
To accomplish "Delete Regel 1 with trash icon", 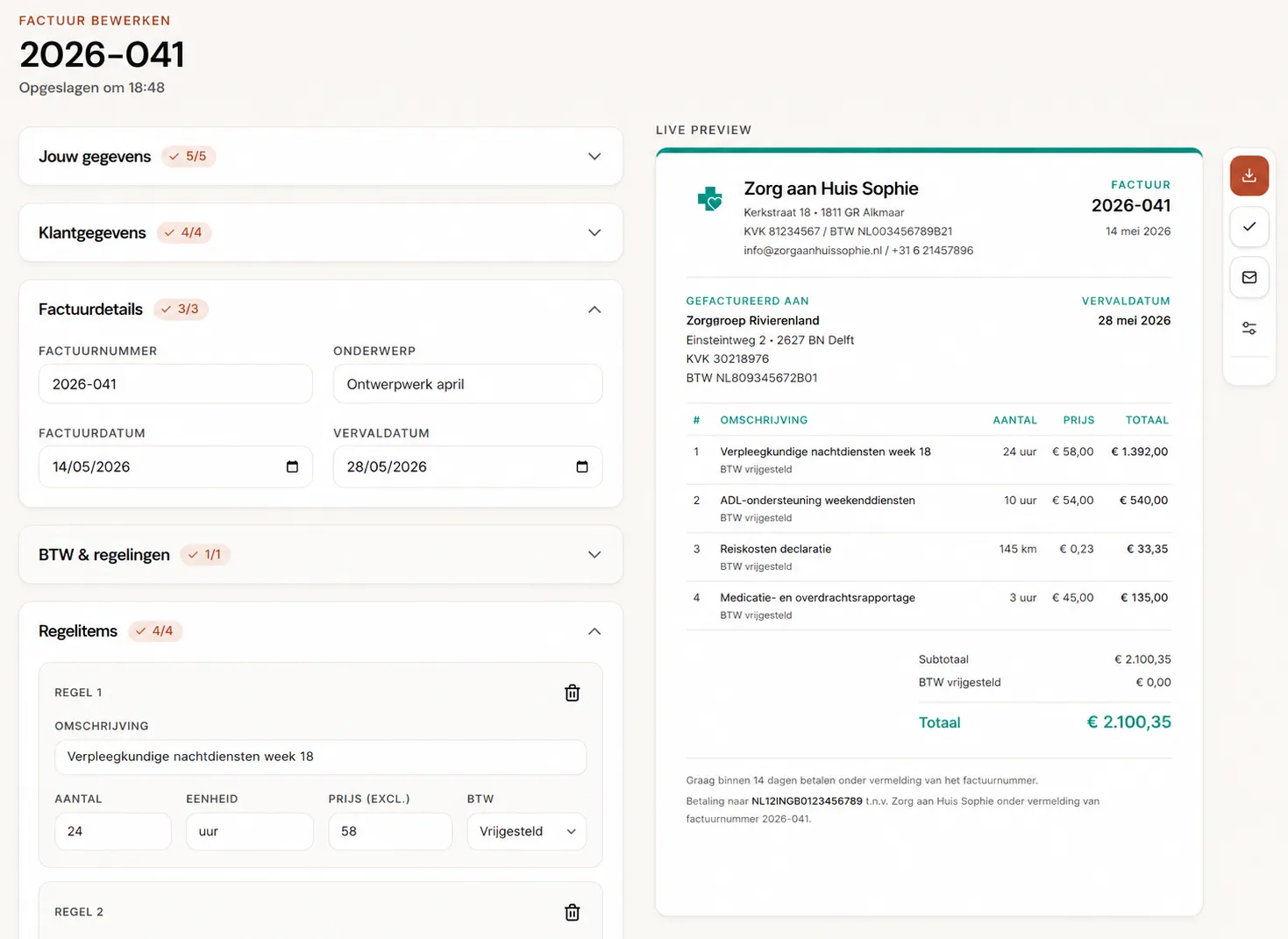I will pyautogui.click(x=572, y=693).
